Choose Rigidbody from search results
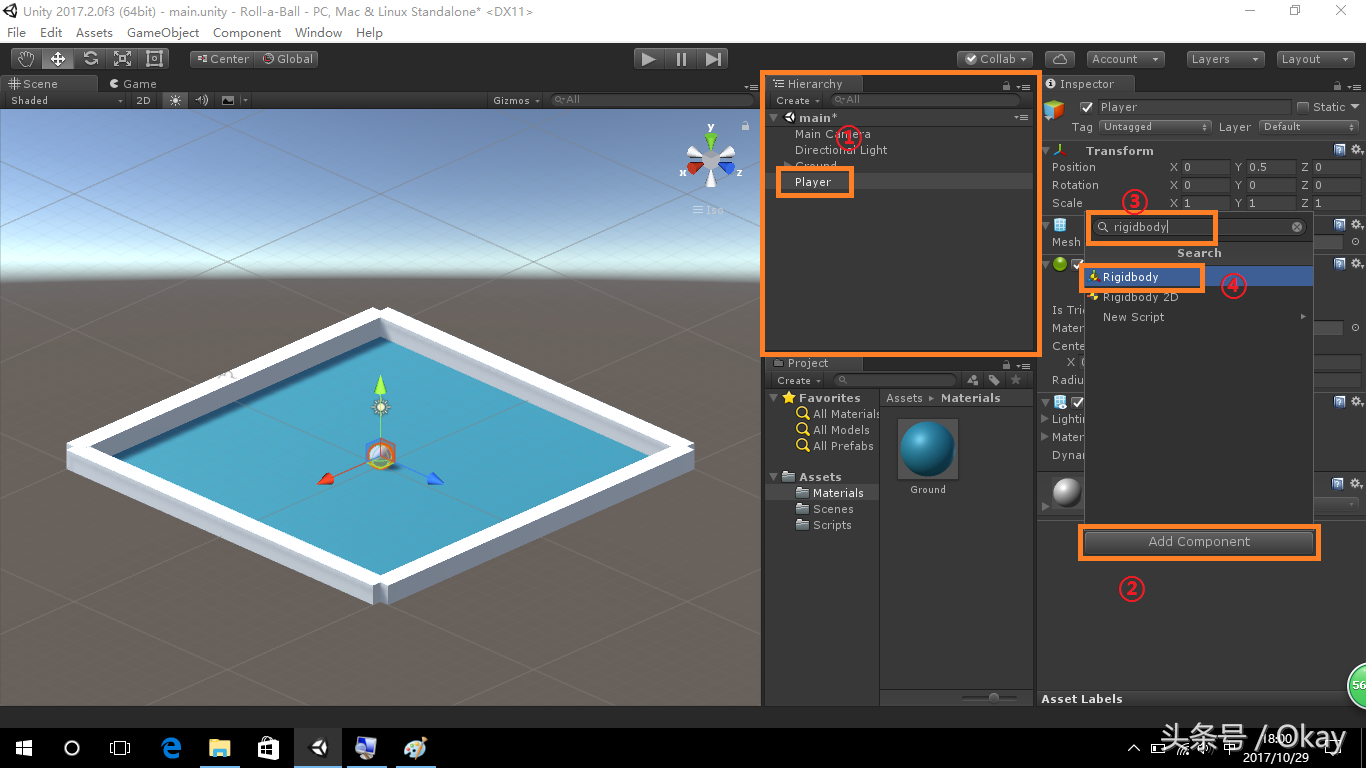The width and height of the screenshot is (1366, 768). 1199,277
